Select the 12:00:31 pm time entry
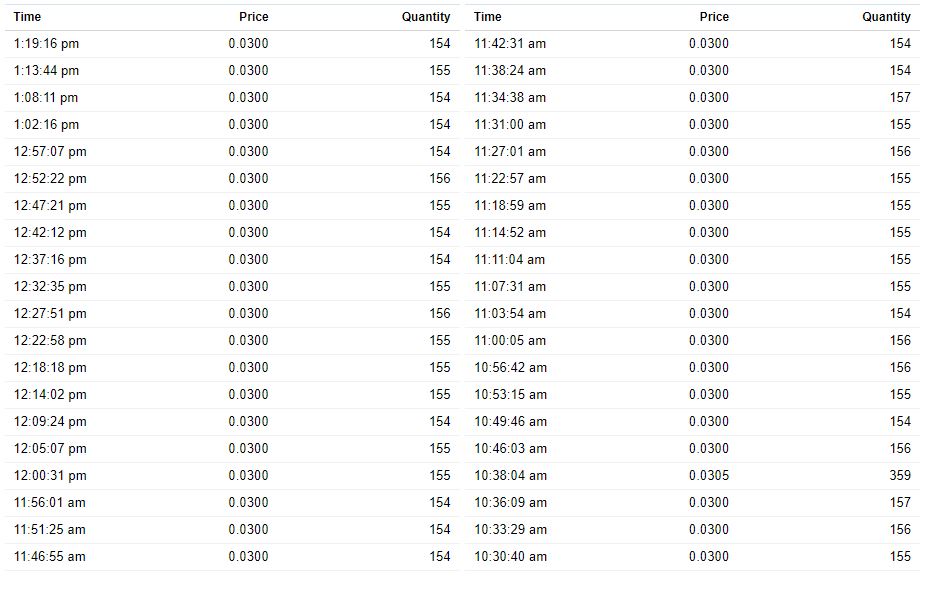Viewport: 943px width, 590px height. (x=50, y=476)
